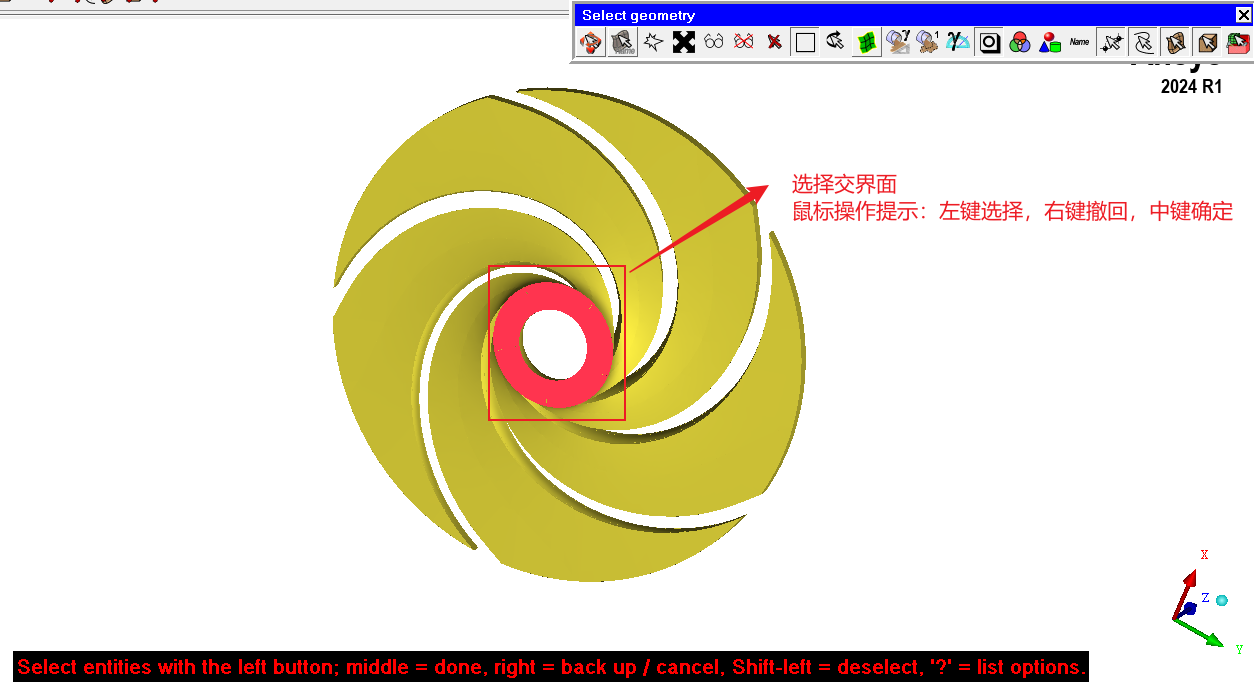Toggle curve selection filter icon
1254x689 pixels.
coord(1143,42)
